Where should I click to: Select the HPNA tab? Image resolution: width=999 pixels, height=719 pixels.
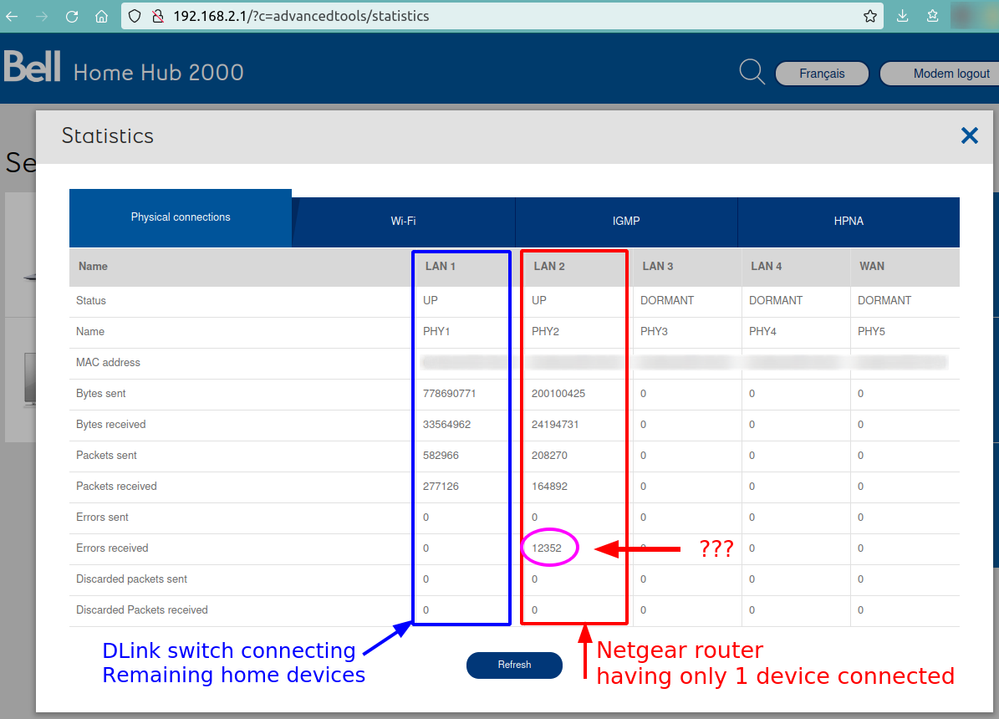tap(848, 222)
